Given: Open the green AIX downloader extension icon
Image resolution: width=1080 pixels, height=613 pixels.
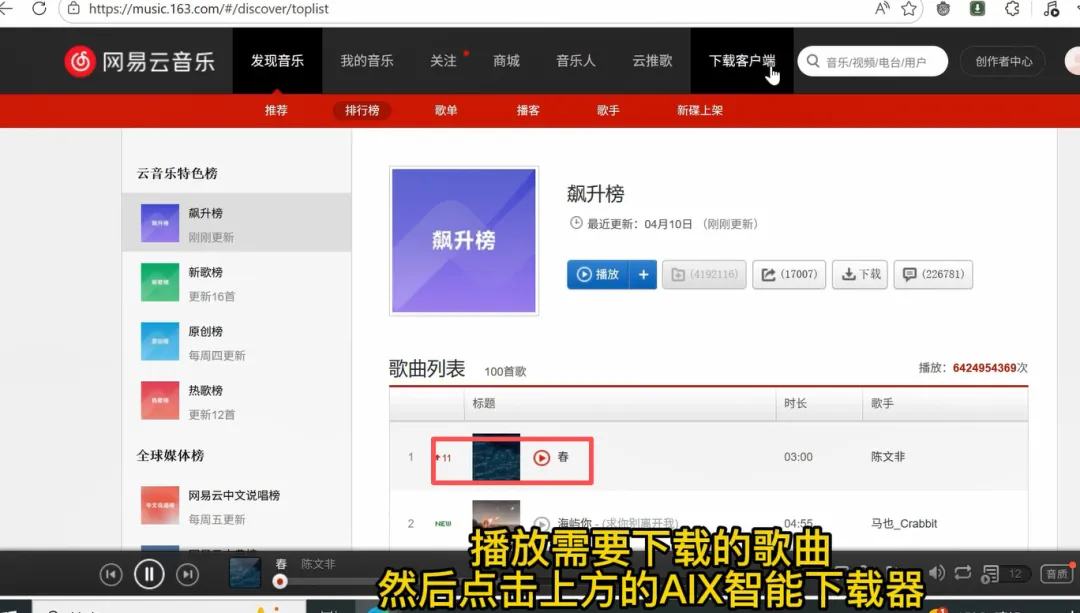Looking at the screenshot, I should click(x=977, y=8).
